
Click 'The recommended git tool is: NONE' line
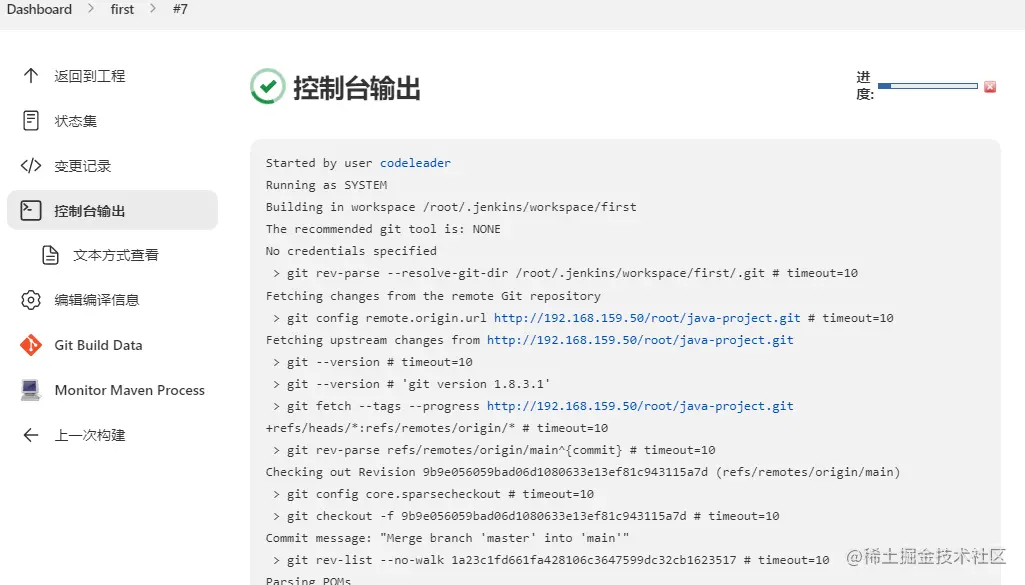coord(383,229)
